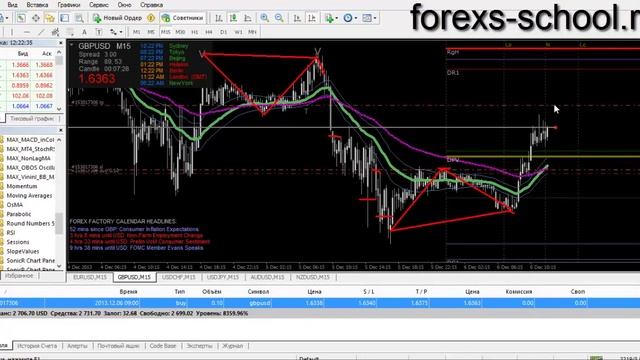Open the Графики menu
This screenshot has height=360, width=640.
tap(69, 5)
